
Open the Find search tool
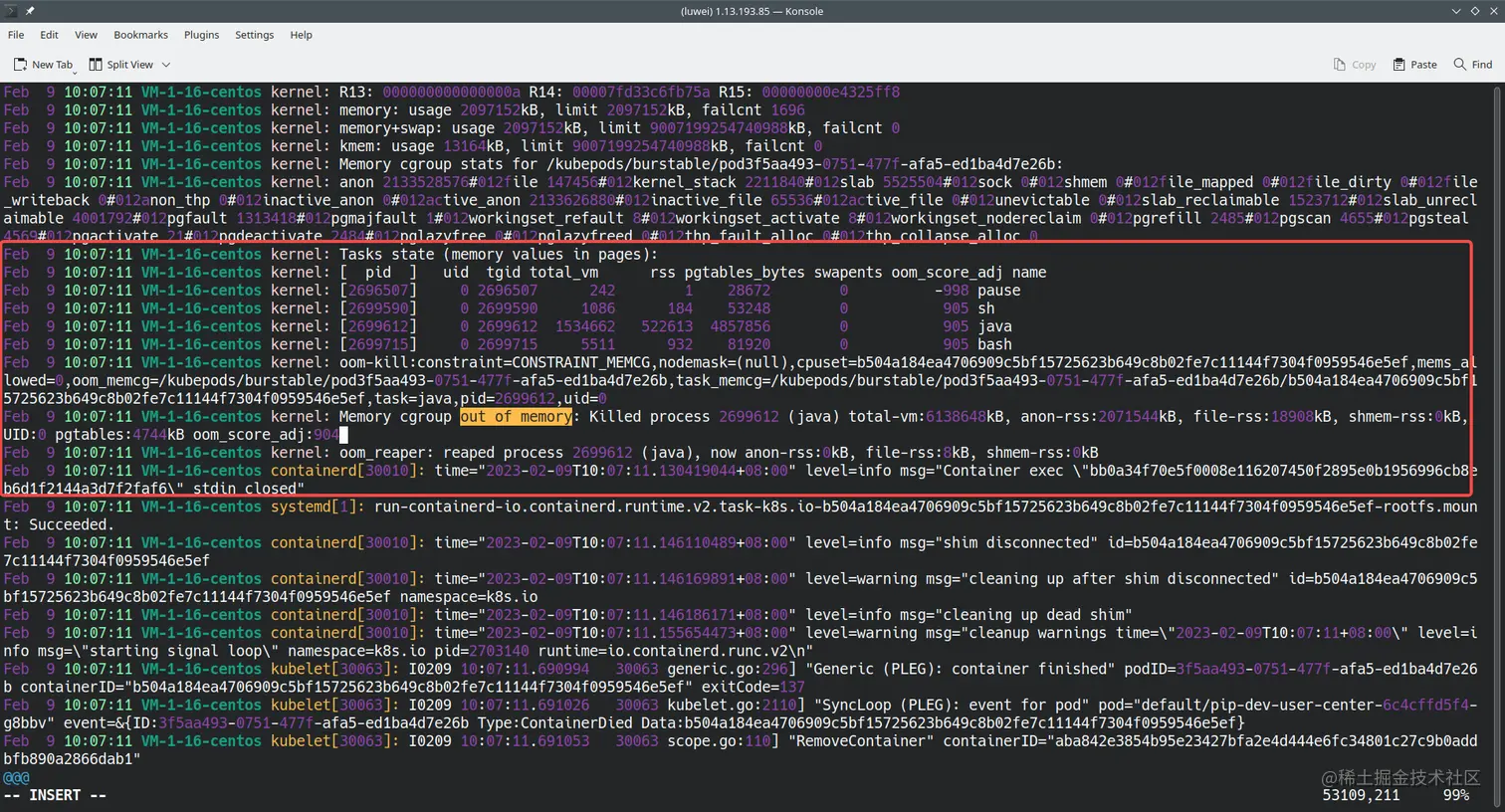[1472, 65]
